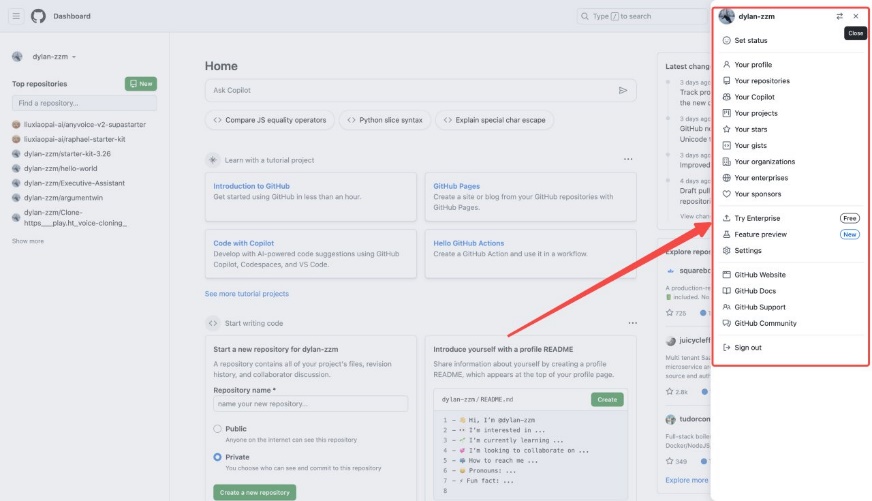Click the Find a repository search field
The image size is (872, 501).
coord(84,103)
